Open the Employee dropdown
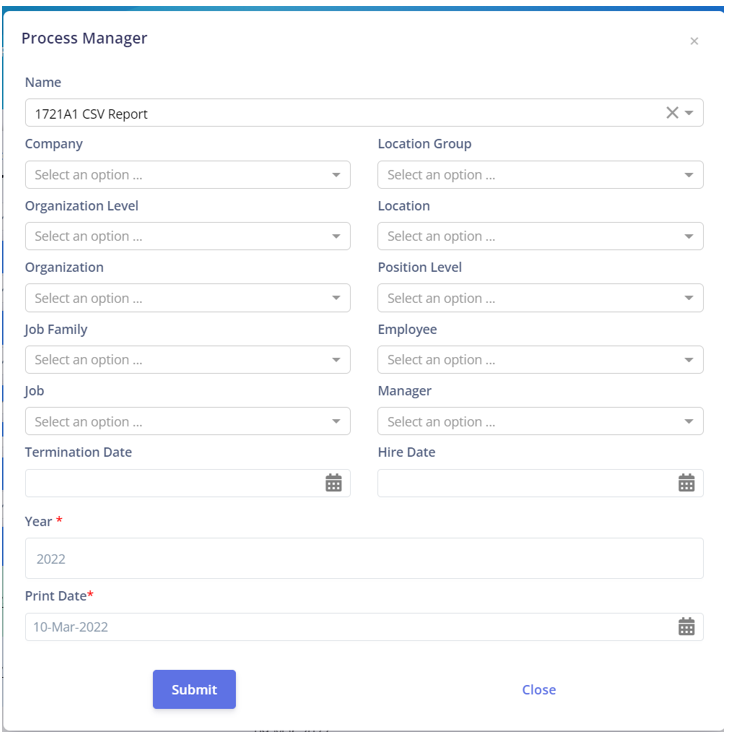Image resolution: width=732 pixels, height=737 pixels. [540, 360]
